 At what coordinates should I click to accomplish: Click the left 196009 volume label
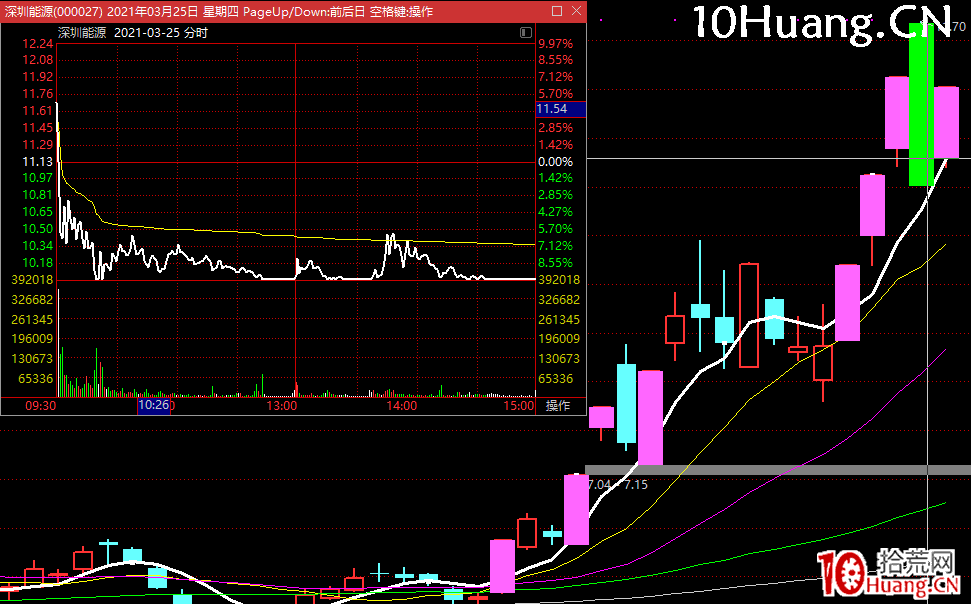click(x=32, y=339)
